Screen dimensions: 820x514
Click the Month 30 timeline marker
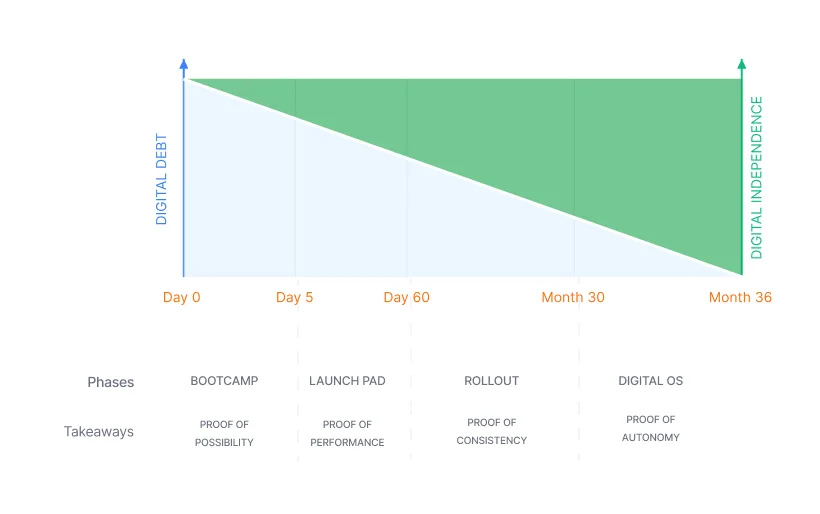[x=573, y=297]
